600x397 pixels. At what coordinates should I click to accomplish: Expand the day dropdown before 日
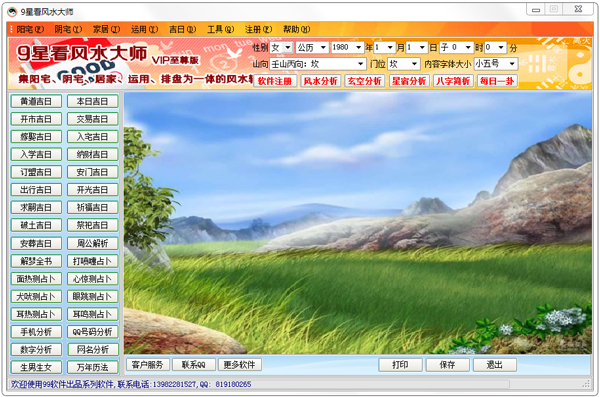(x=422, y=47)
